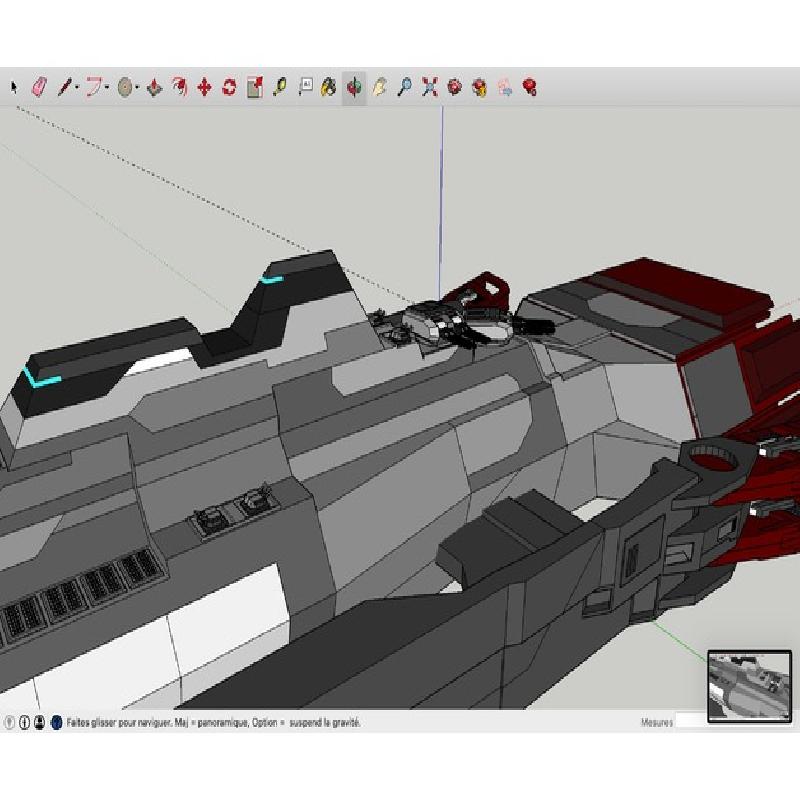Expand the Shapes tool dropdown arrow
The height and width of the screenshot is (800, 800).
pyautogui.click(x=137, y=88)
